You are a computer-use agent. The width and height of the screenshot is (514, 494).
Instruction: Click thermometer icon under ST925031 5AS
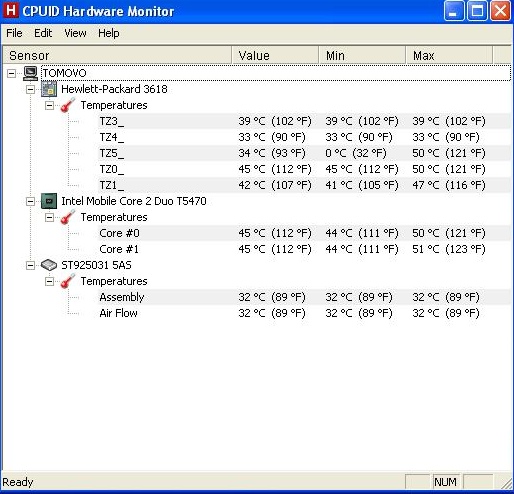(x=68, y=281)
